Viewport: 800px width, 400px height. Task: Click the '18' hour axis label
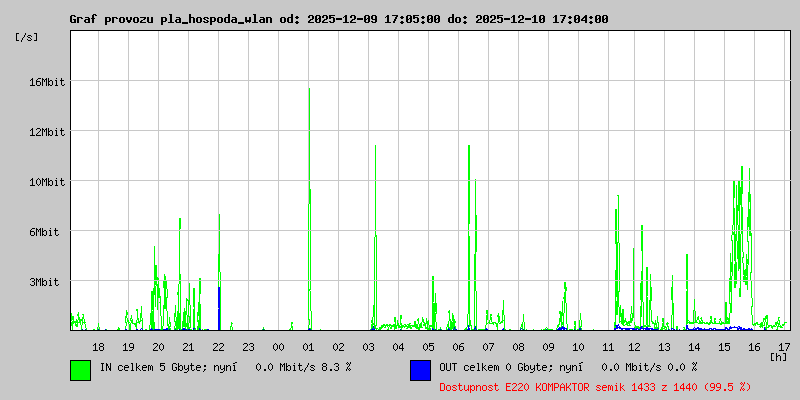(98, 347)
